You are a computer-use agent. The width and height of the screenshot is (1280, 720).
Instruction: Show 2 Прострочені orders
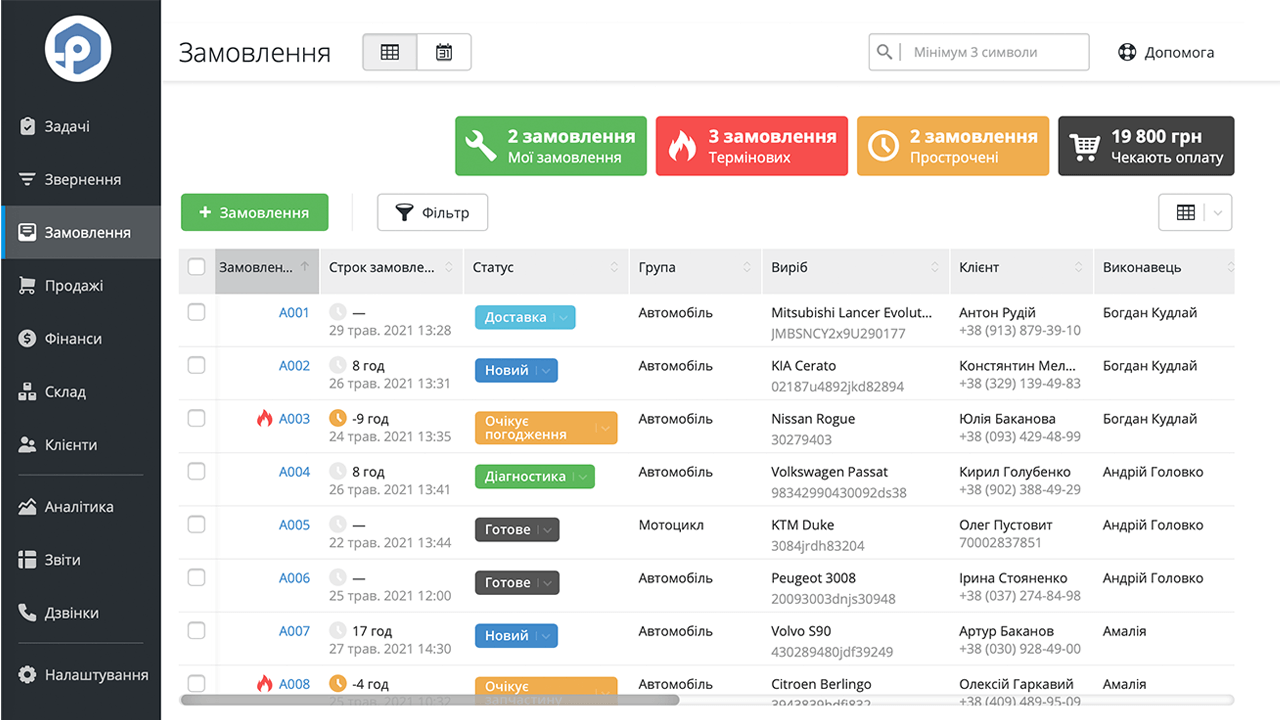(953, 146)
